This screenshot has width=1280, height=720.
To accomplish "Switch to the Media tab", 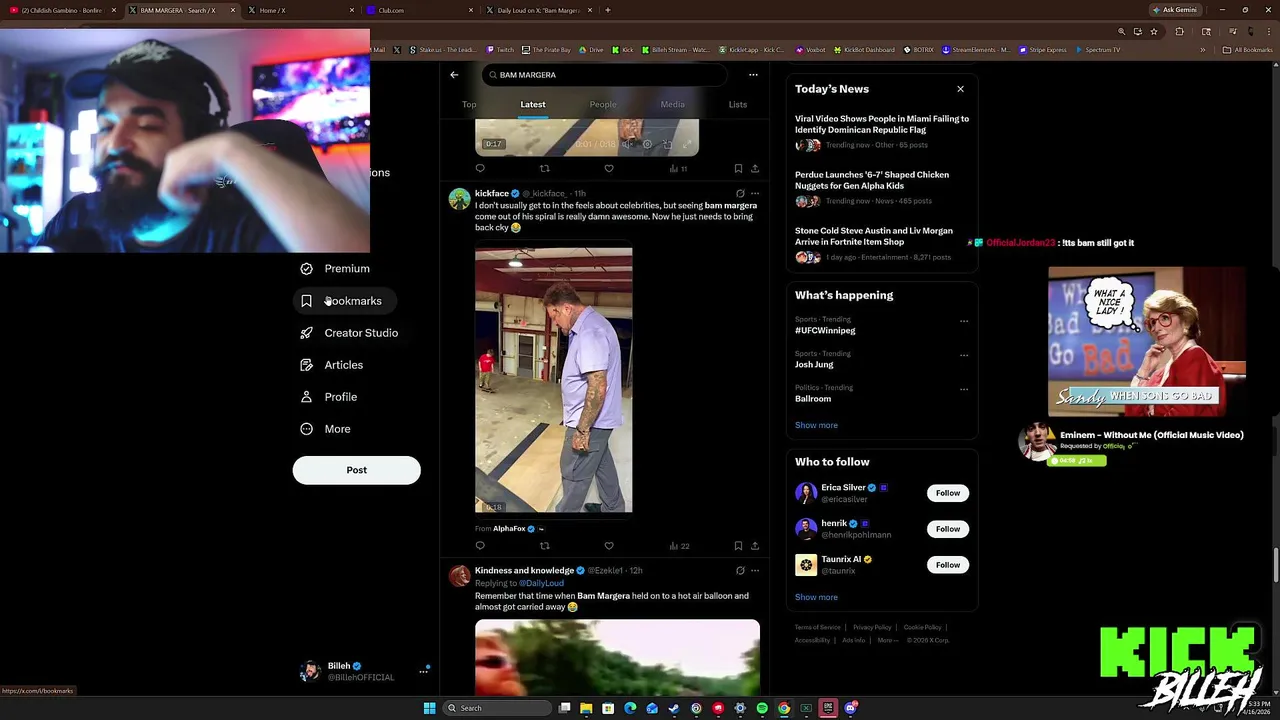I will pos(672,104).
